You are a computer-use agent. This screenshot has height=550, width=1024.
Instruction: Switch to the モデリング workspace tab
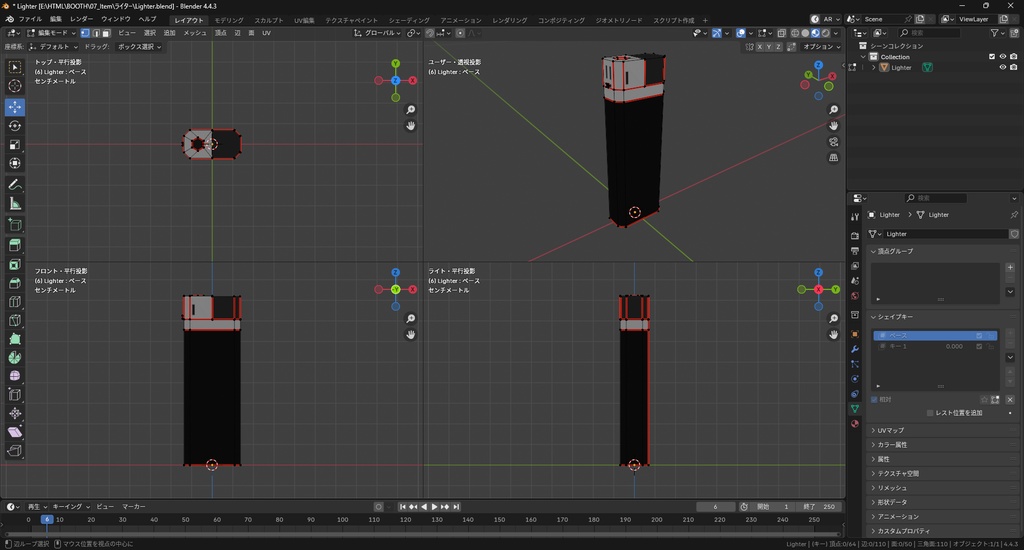229,20
